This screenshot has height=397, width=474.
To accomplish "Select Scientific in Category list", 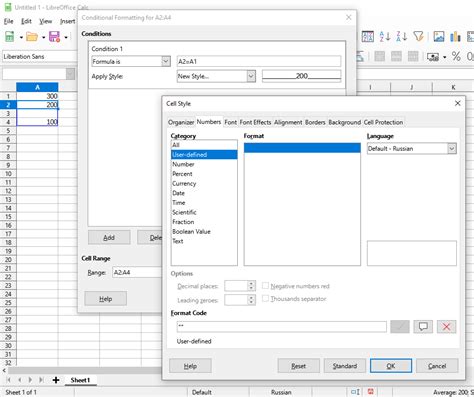I will click(x=204, y=212).
